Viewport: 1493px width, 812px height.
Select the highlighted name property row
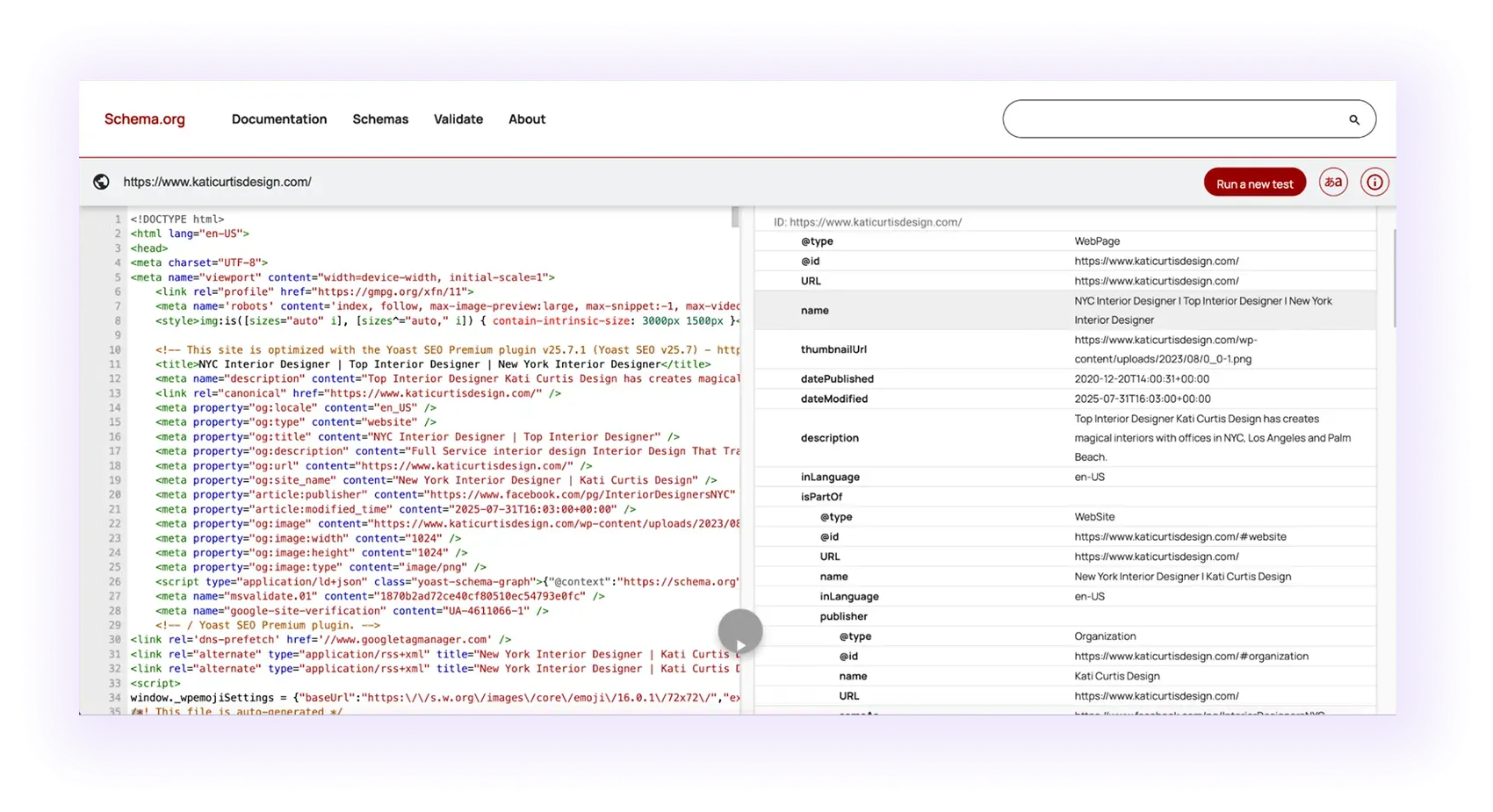[x=1065, y=311]
